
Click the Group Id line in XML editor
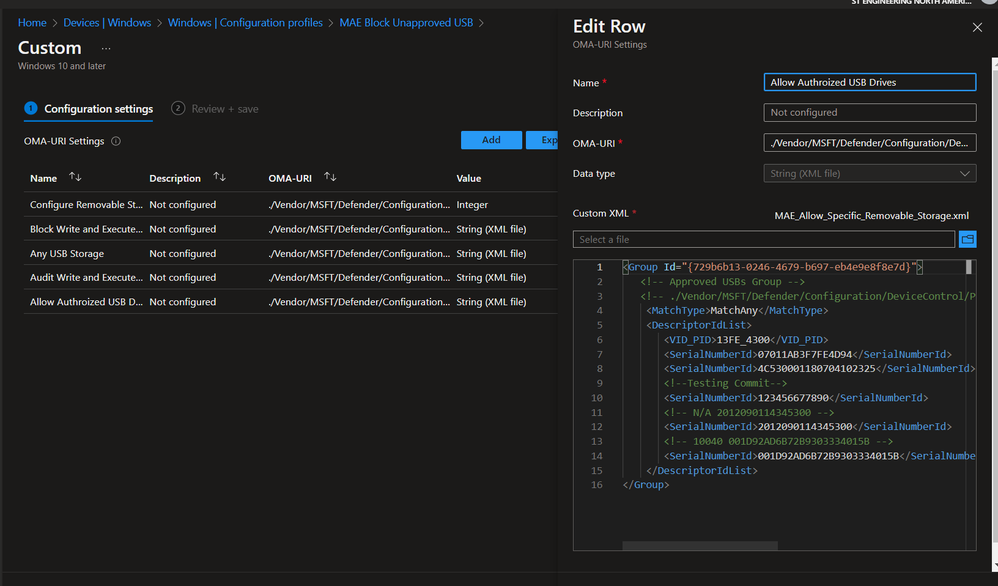click(773, 267)
